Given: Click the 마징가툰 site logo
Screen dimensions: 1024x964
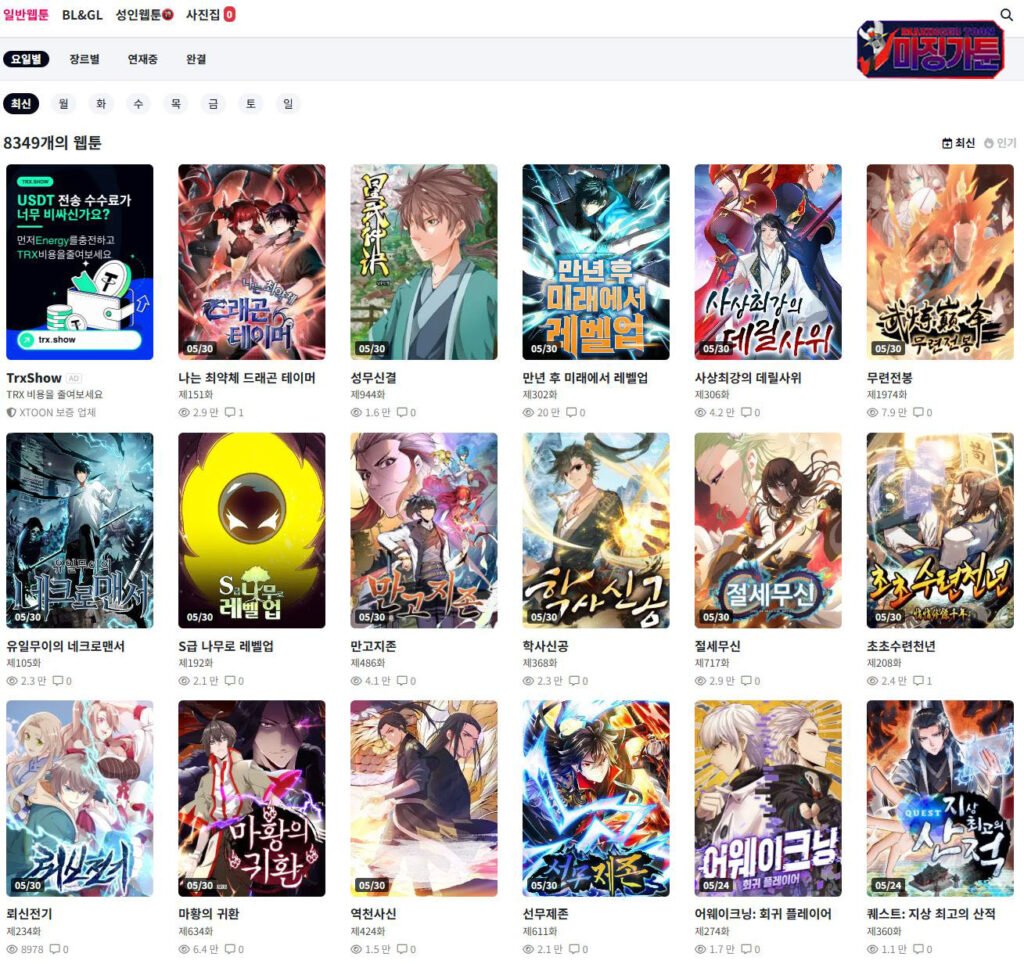Looking at the screenshot, I should point(931,49).
